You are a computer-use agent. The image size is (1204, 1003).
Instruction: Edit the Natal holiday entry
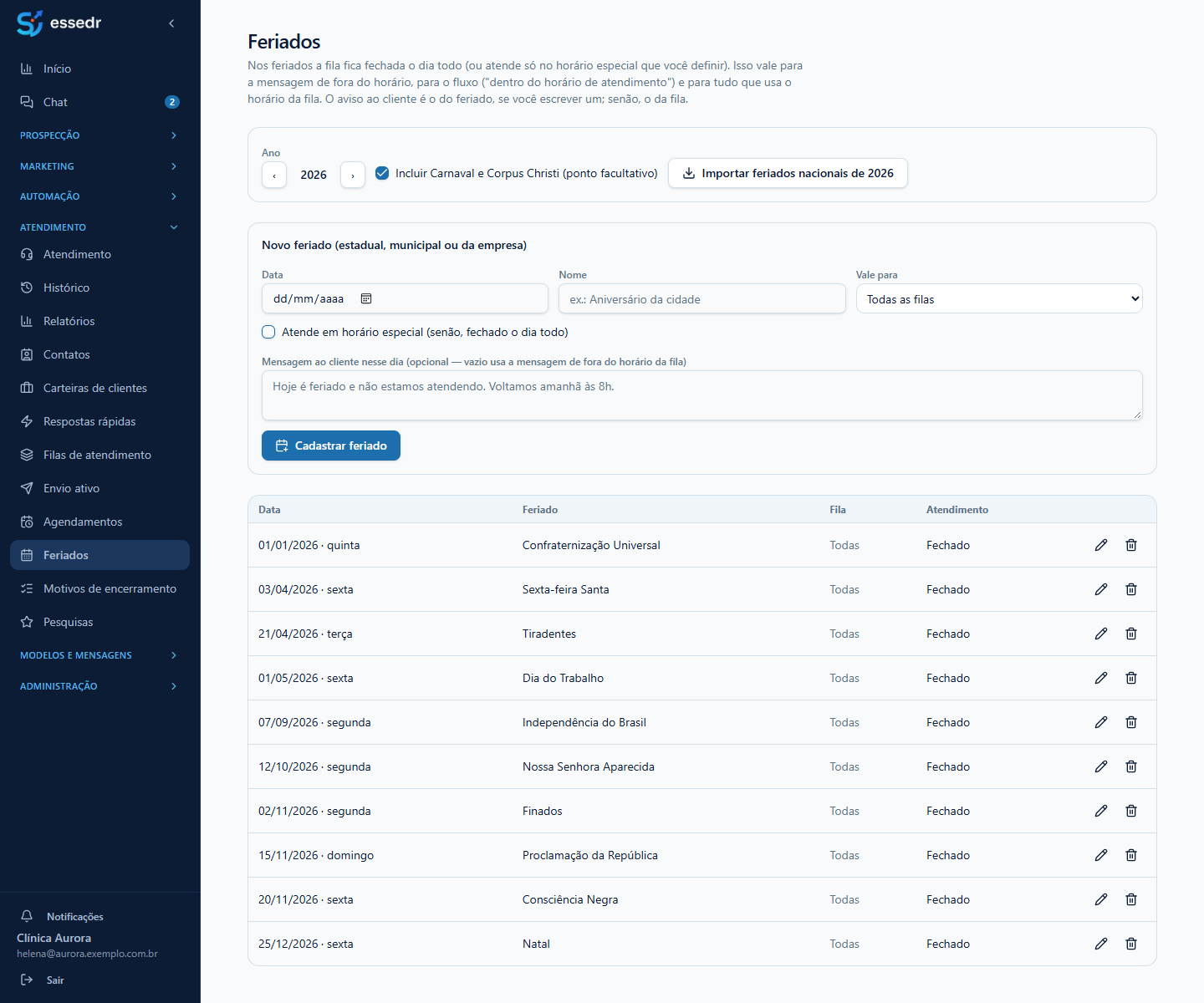click(1101, 944)
